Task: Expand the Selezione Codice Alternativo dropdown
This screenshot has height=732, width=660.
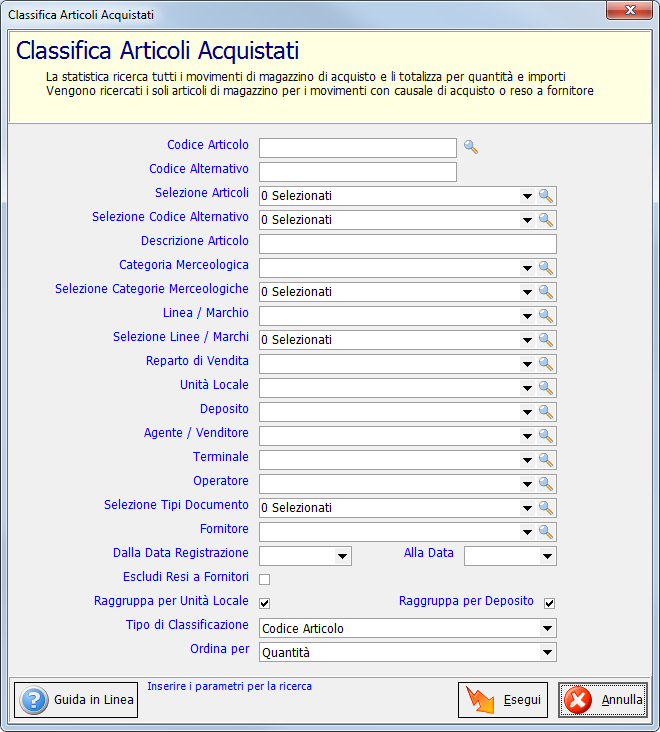Action: click(x=527, y=220)
